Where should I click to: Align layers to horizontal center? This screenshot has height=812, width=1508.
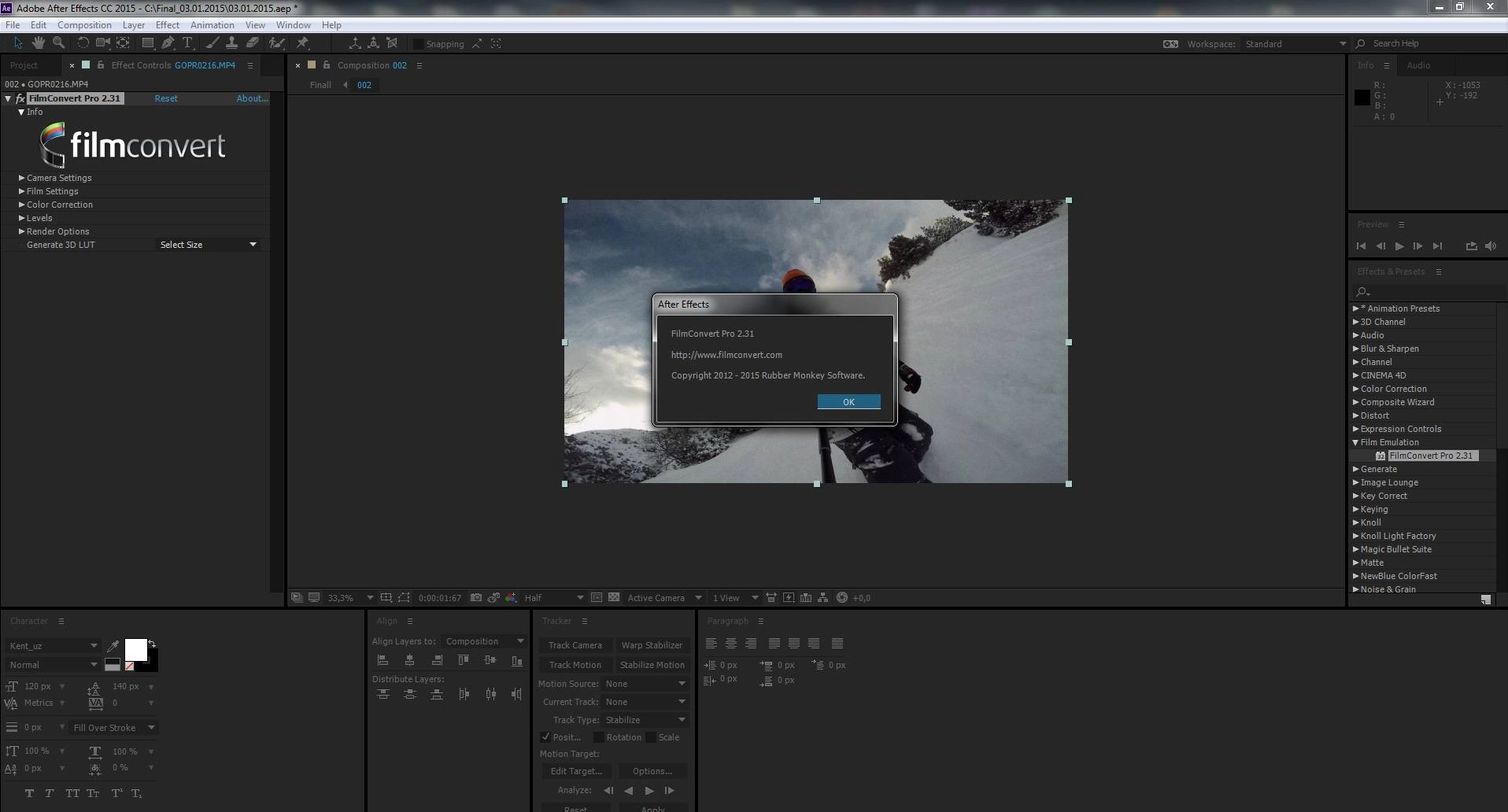[x=409, y=661]
